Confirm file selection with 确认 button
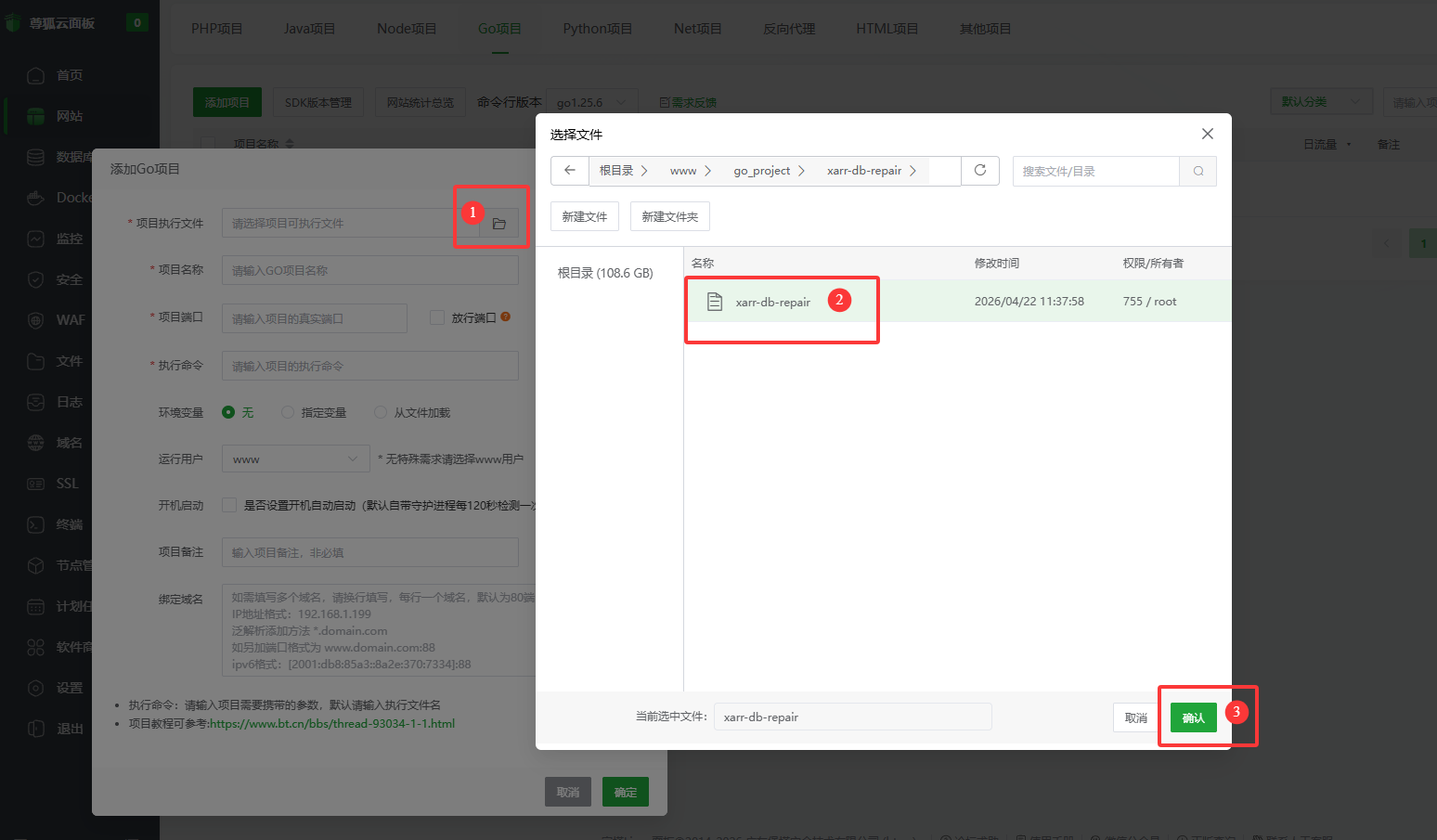 pyautogui.click(x=1192, y=717)
